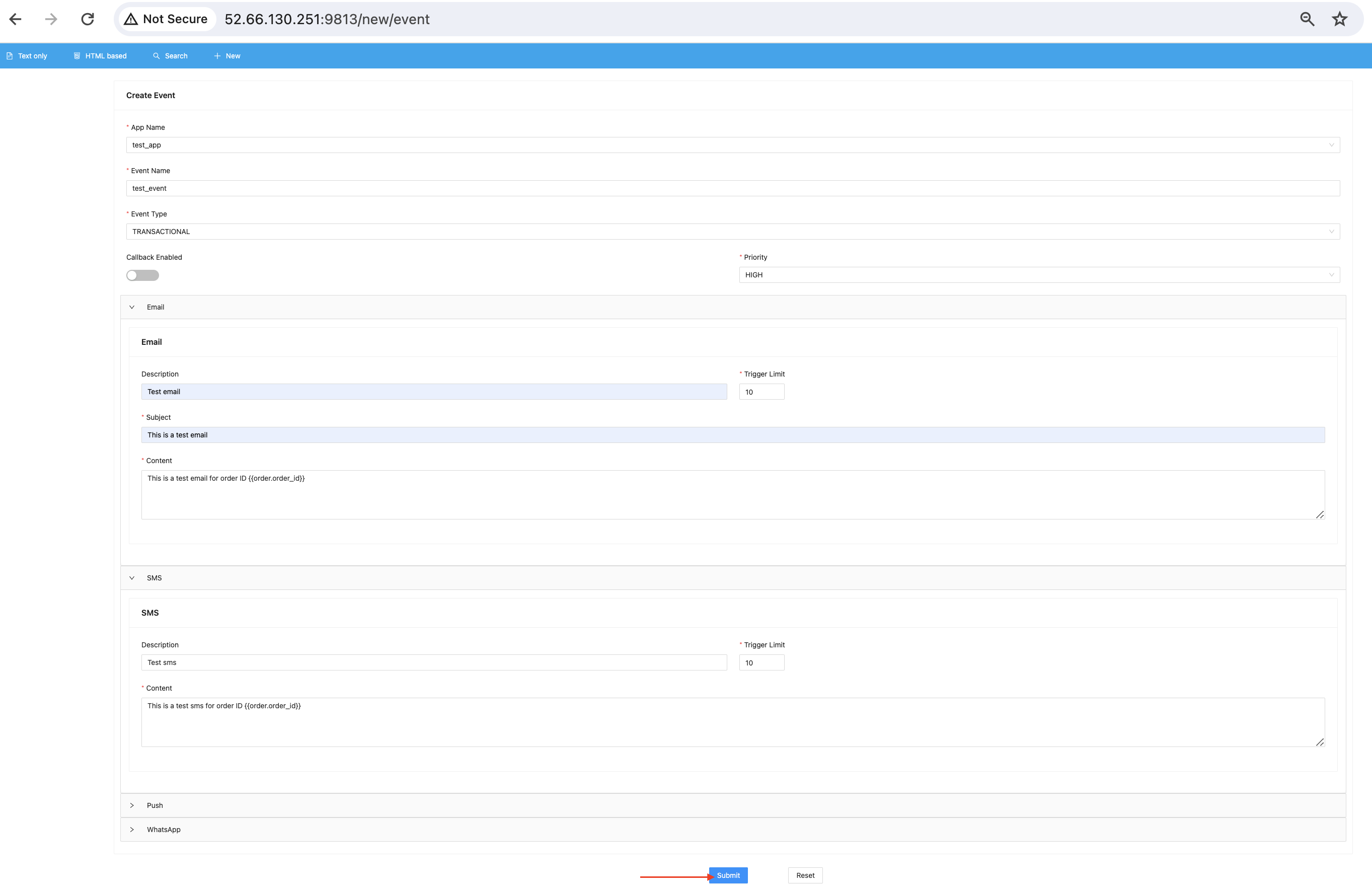The image size is (1372, 895).
Task: Click the page refresh icon
Action: 87,19
